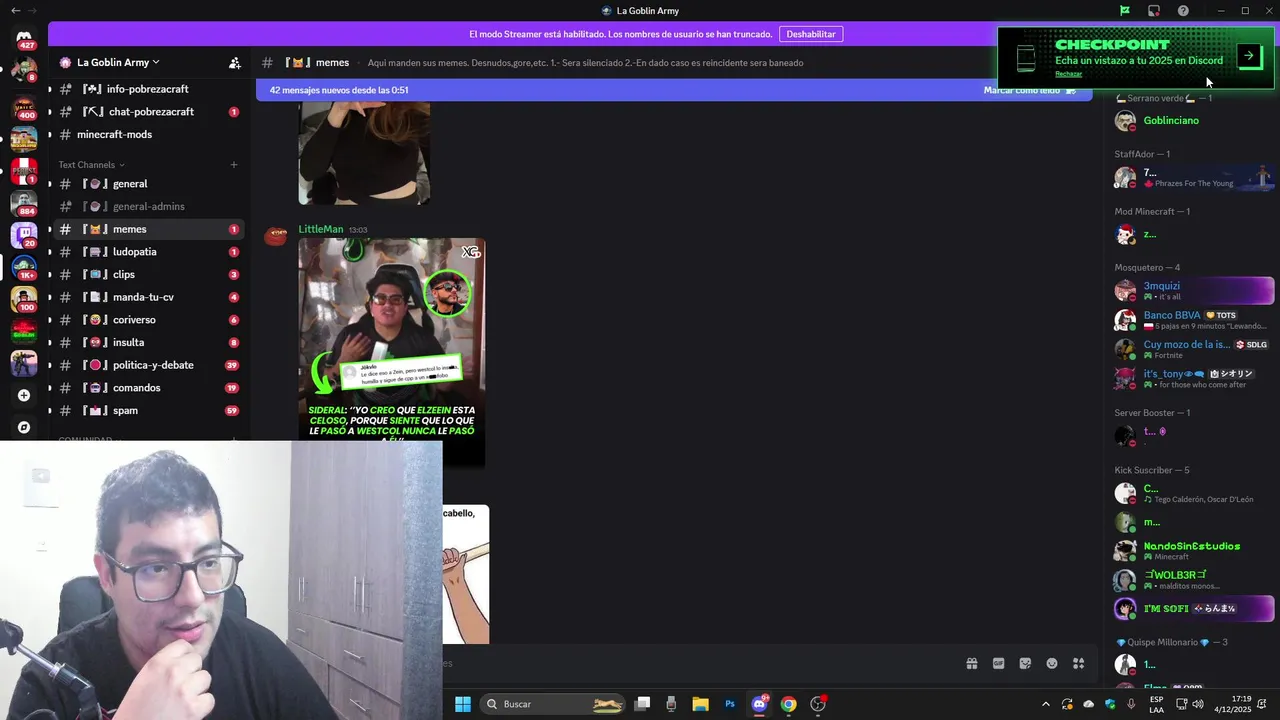Click the Checkpoint banner arrow button
The width and height of the screenshot is (1280, 720).
pos(1249,56)
